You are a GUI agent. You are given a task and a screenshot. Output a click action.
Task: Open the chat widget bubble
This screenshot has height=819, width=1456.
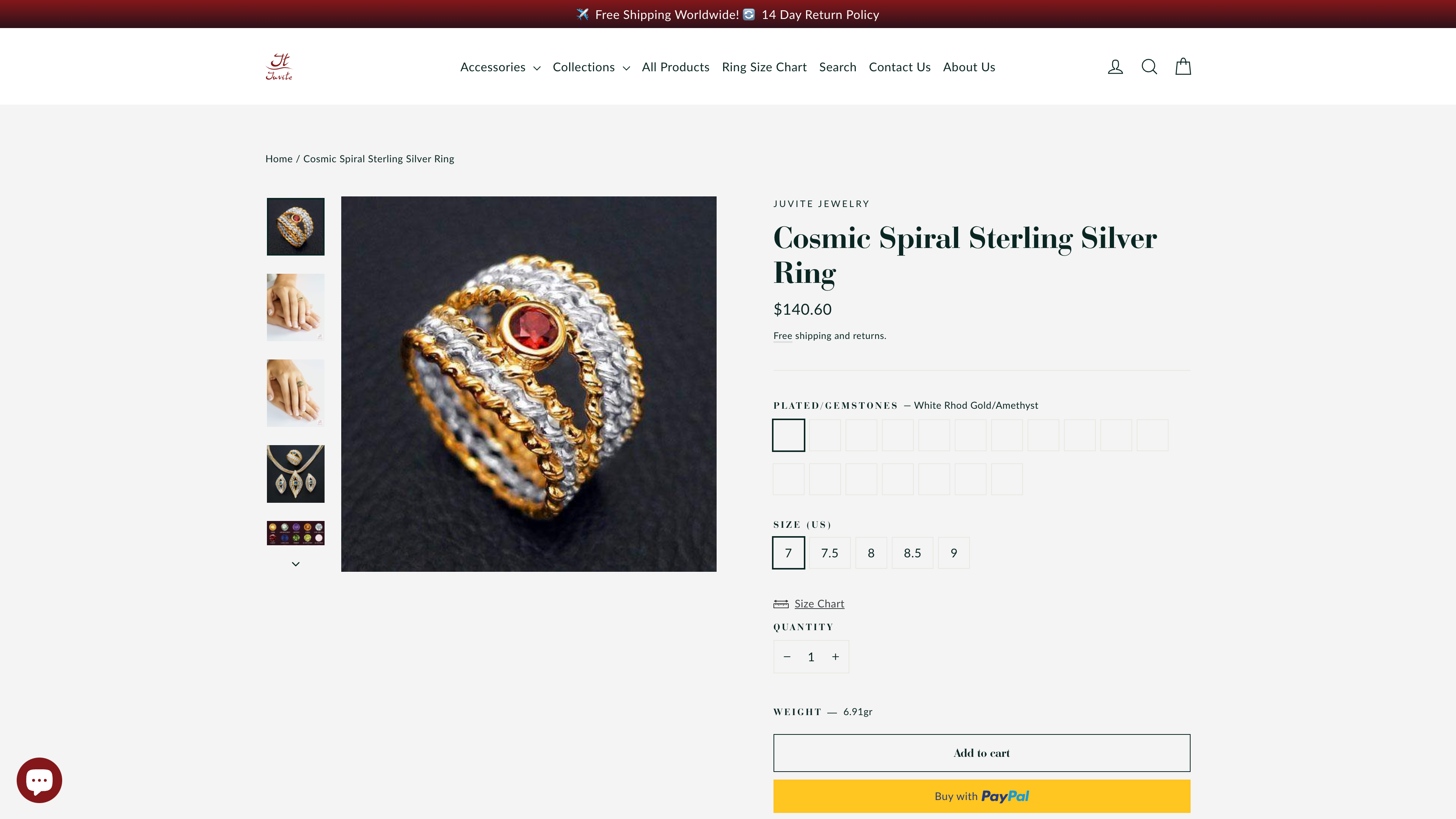pyautogui.click(x=40, y=780)
